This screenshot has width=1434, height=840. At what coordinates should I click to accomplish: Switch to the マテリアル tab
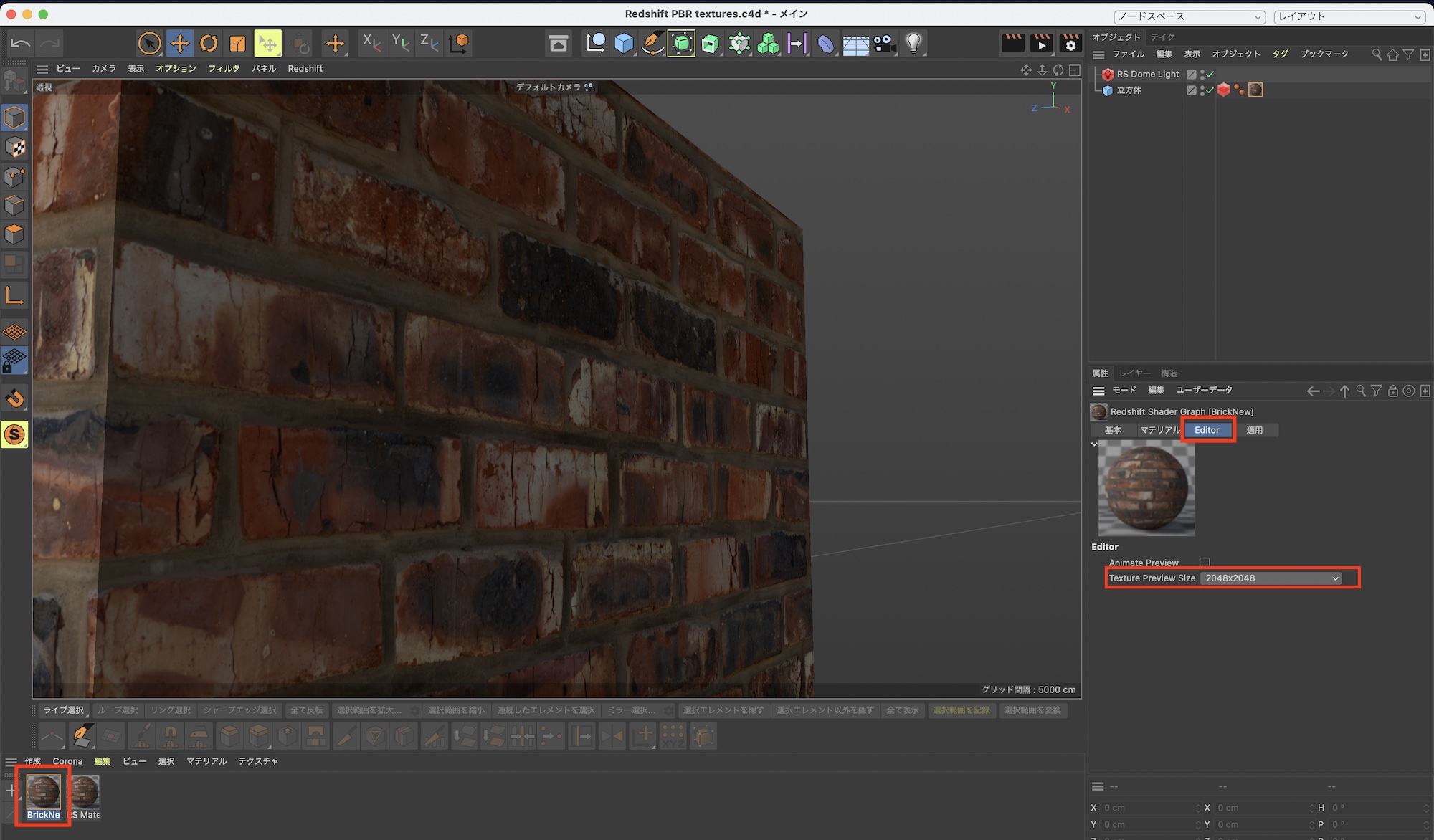[x=1159, y=430]
